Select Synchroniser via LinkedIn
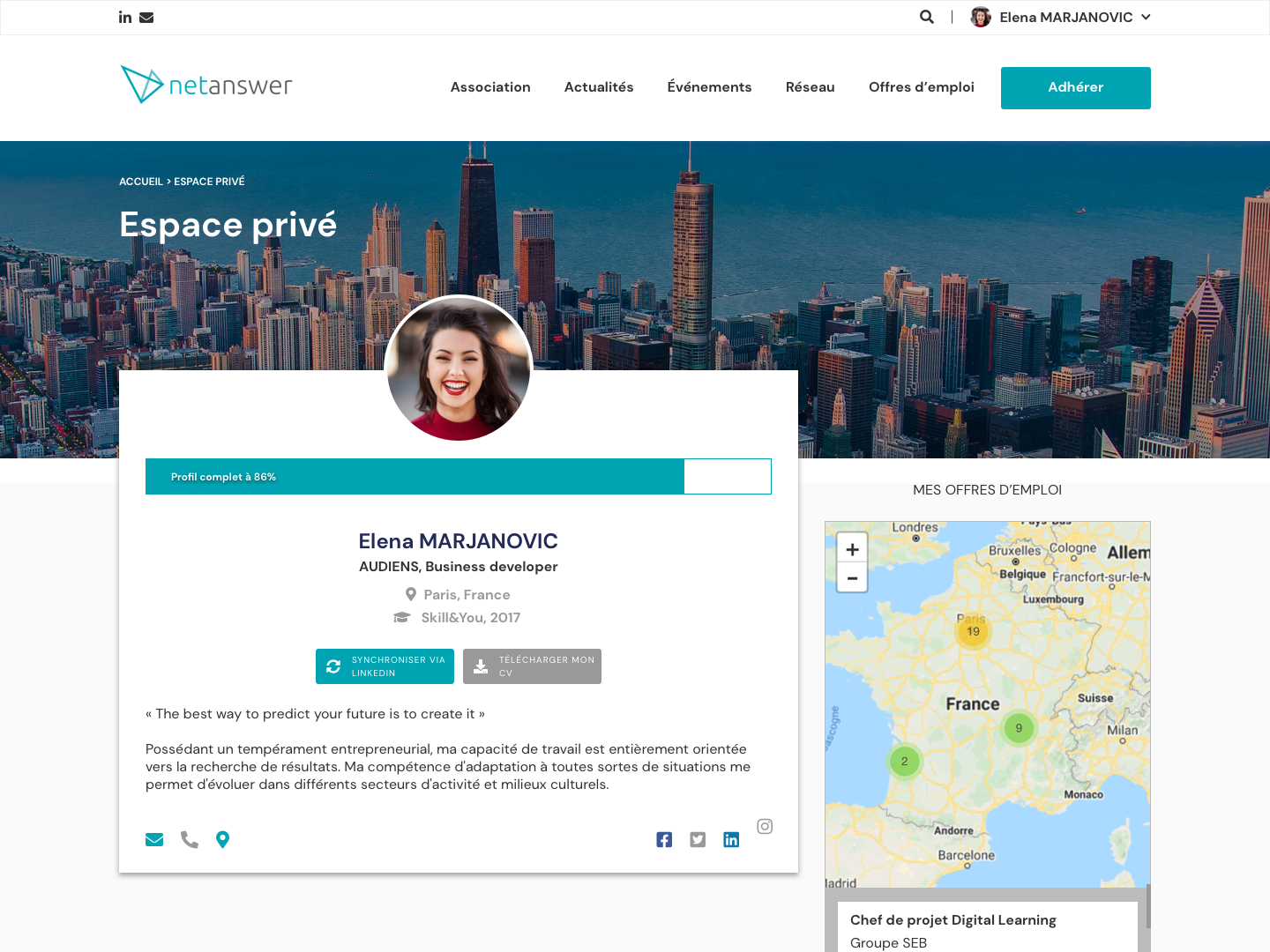The height and width of the screenshot is (952, 1270). (x=385, y=666)
